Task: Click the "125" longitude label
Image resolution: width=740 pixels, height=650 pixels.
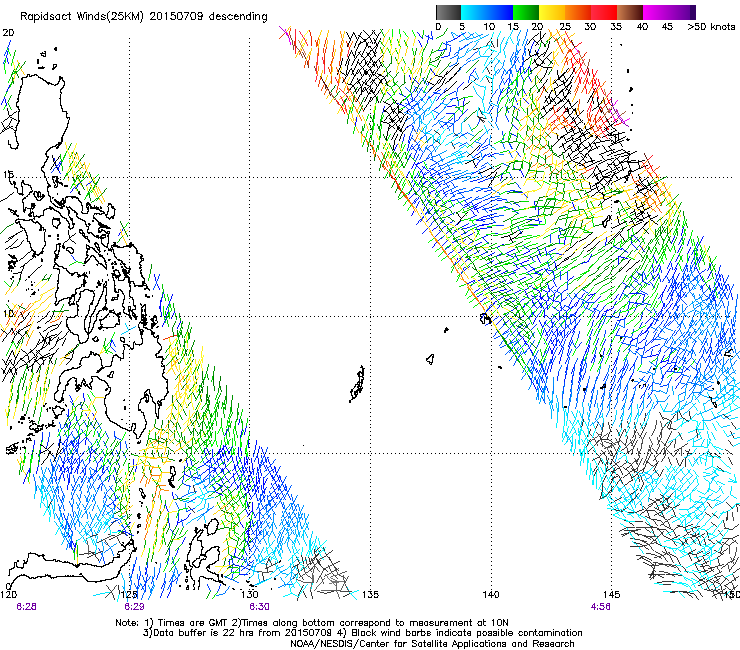Action: click(129, 594)
